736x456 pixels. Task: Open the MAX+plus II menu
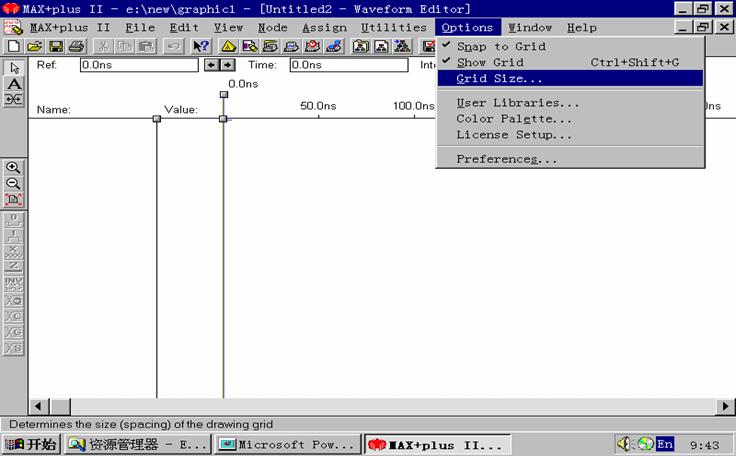(x=70, y=28)
